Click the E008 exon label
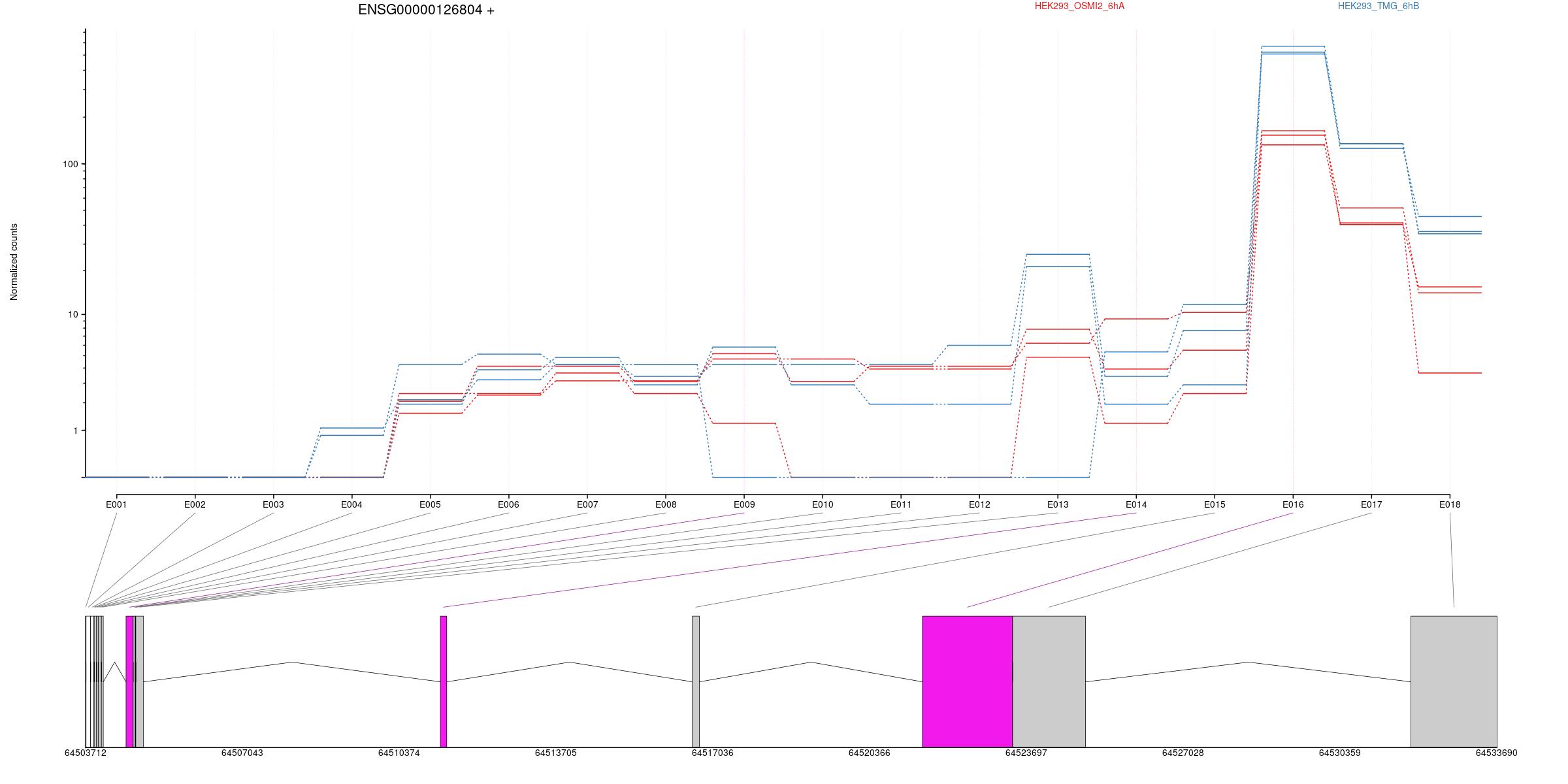Viewport: 1568px width, 784px height. 666,504
